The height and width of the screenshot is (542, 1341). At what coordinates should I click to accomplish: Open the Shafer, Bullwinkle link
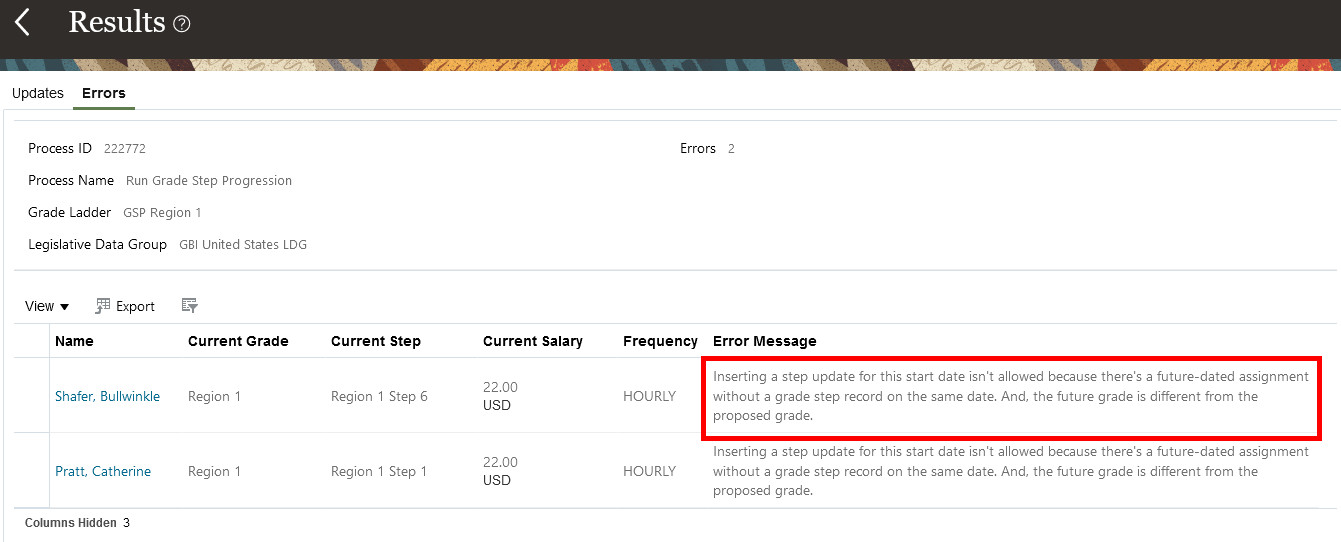click(107, 396)
